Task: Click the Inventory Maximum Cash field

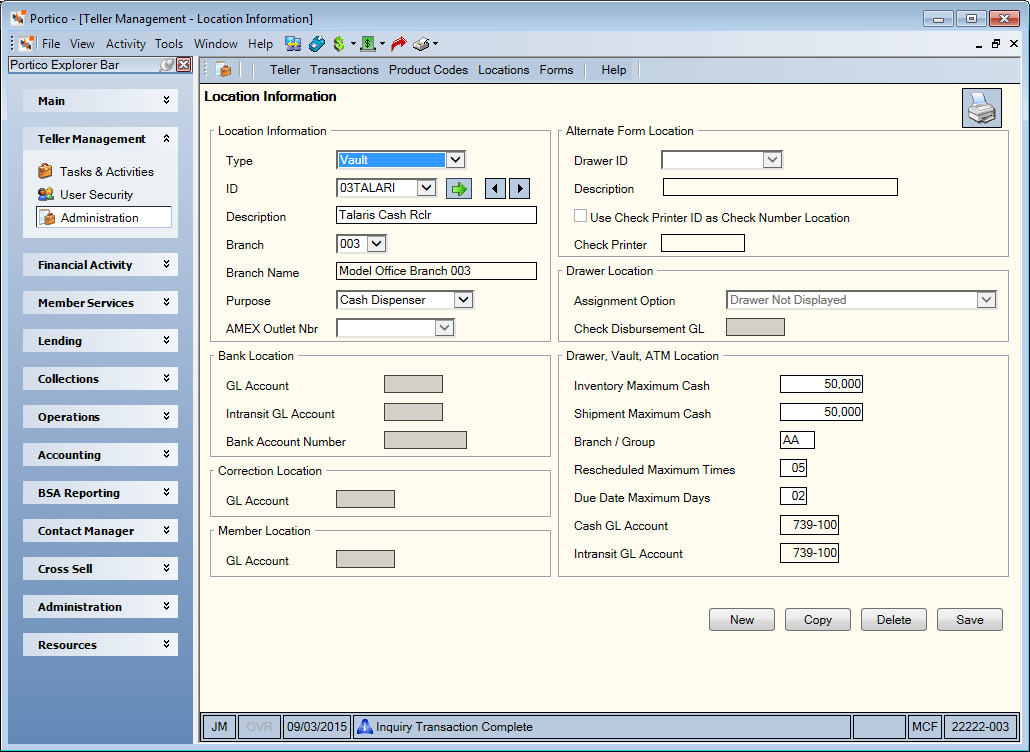Action: [821, 384]
